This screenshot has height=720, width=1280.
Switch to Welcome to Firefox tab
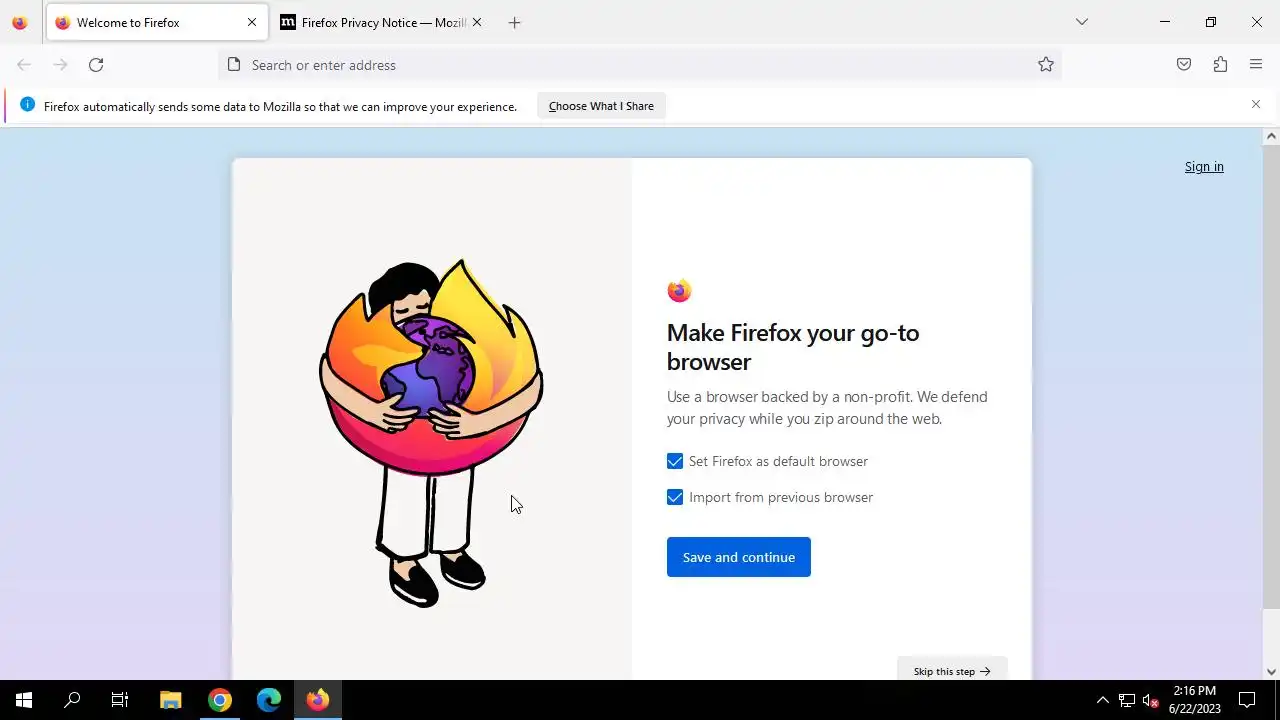pyautogui.click(x=157, y=22)
